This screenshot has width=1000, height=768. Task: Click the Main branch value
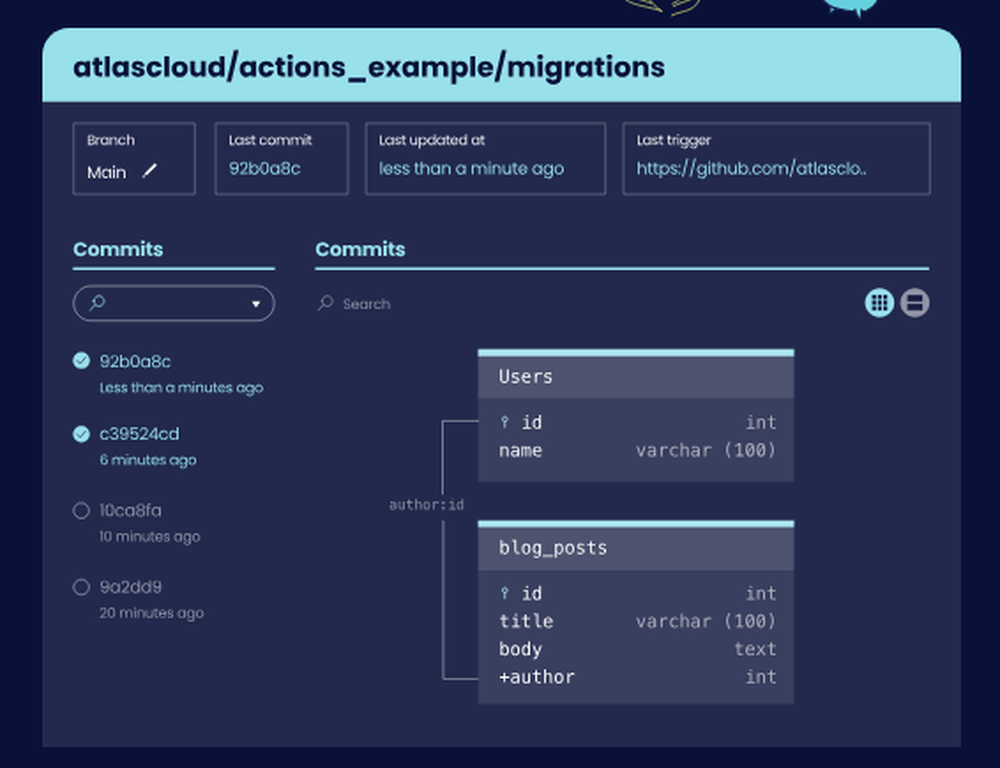[x=107, y=172]
